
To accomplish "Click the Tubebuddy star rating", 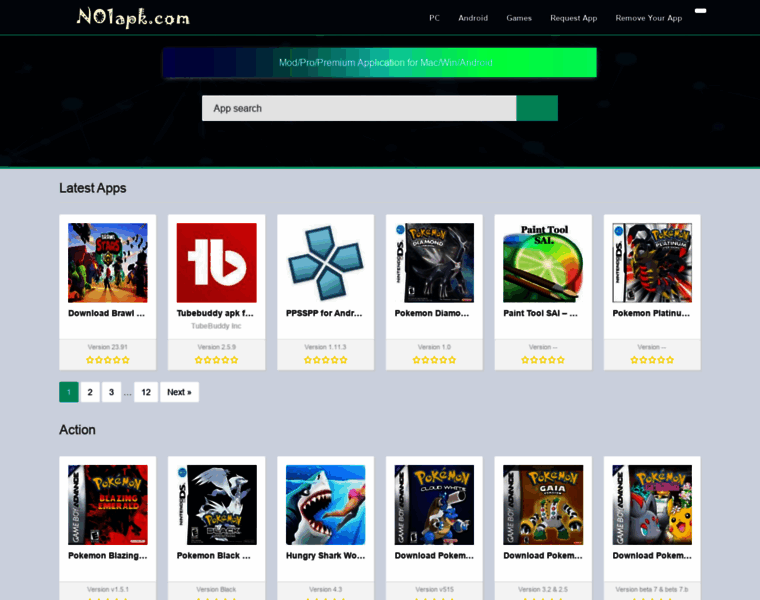I will click(217, 360).
